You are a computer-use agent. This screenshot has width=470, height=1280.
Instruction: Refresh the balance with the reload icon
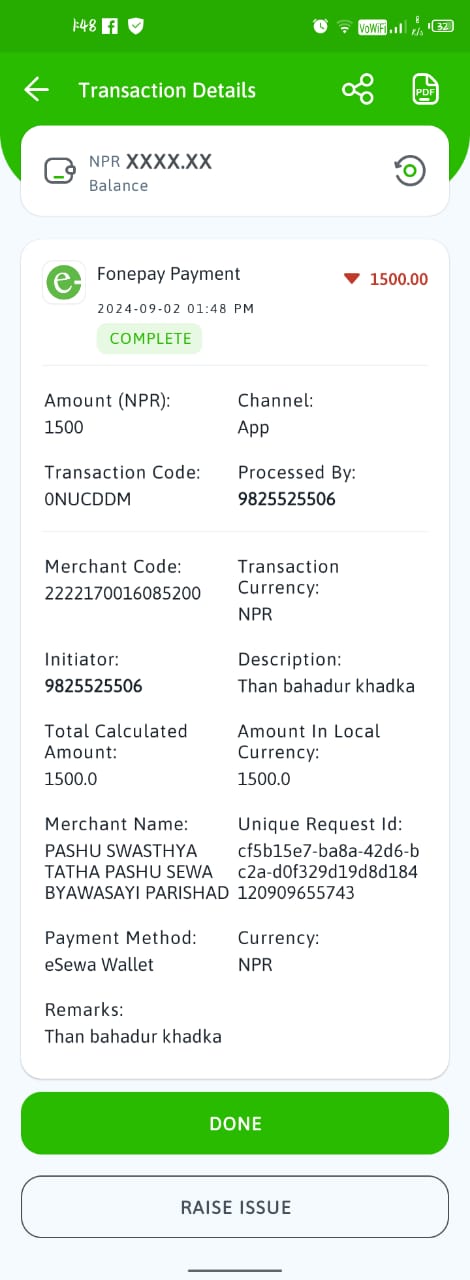[x=410, y=171]
